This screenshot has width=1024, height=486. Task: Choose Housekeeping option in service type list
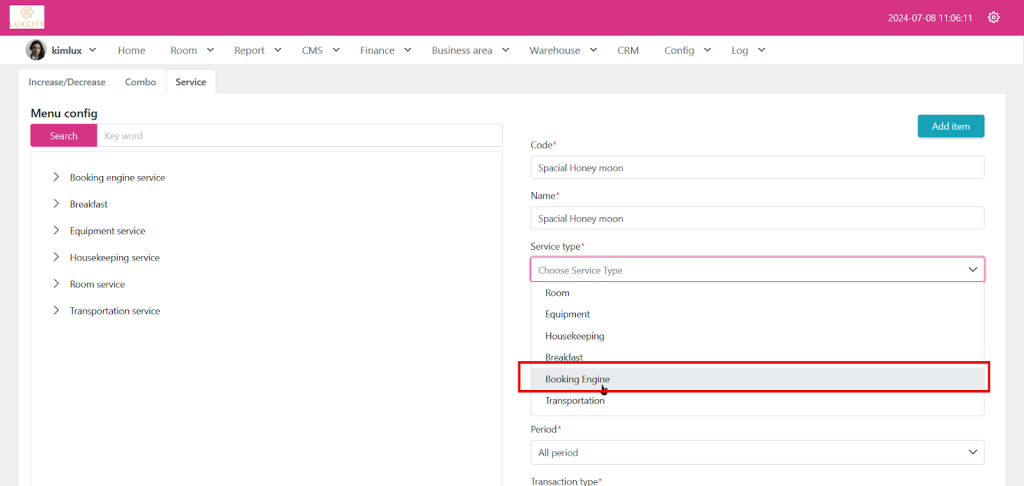click(574, 336)
